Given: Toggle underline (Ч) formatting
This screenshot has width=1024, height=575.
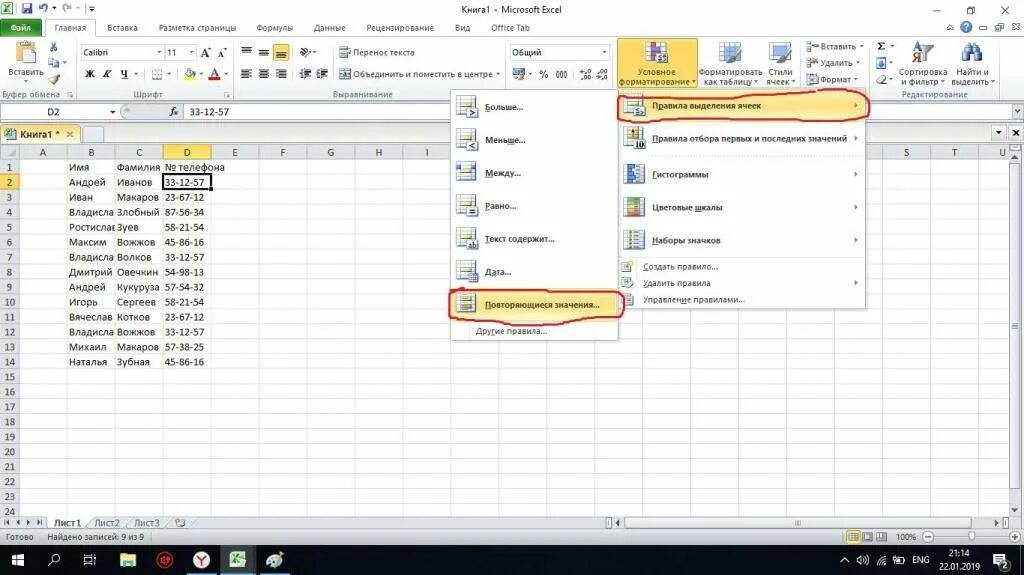Looking at the screenshot, I should [123, 74].
